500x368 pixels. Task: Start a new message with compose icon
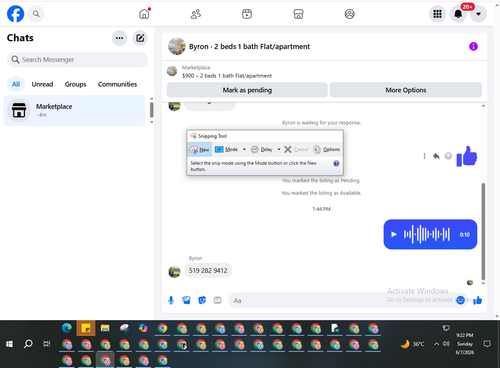coord(140,38)
